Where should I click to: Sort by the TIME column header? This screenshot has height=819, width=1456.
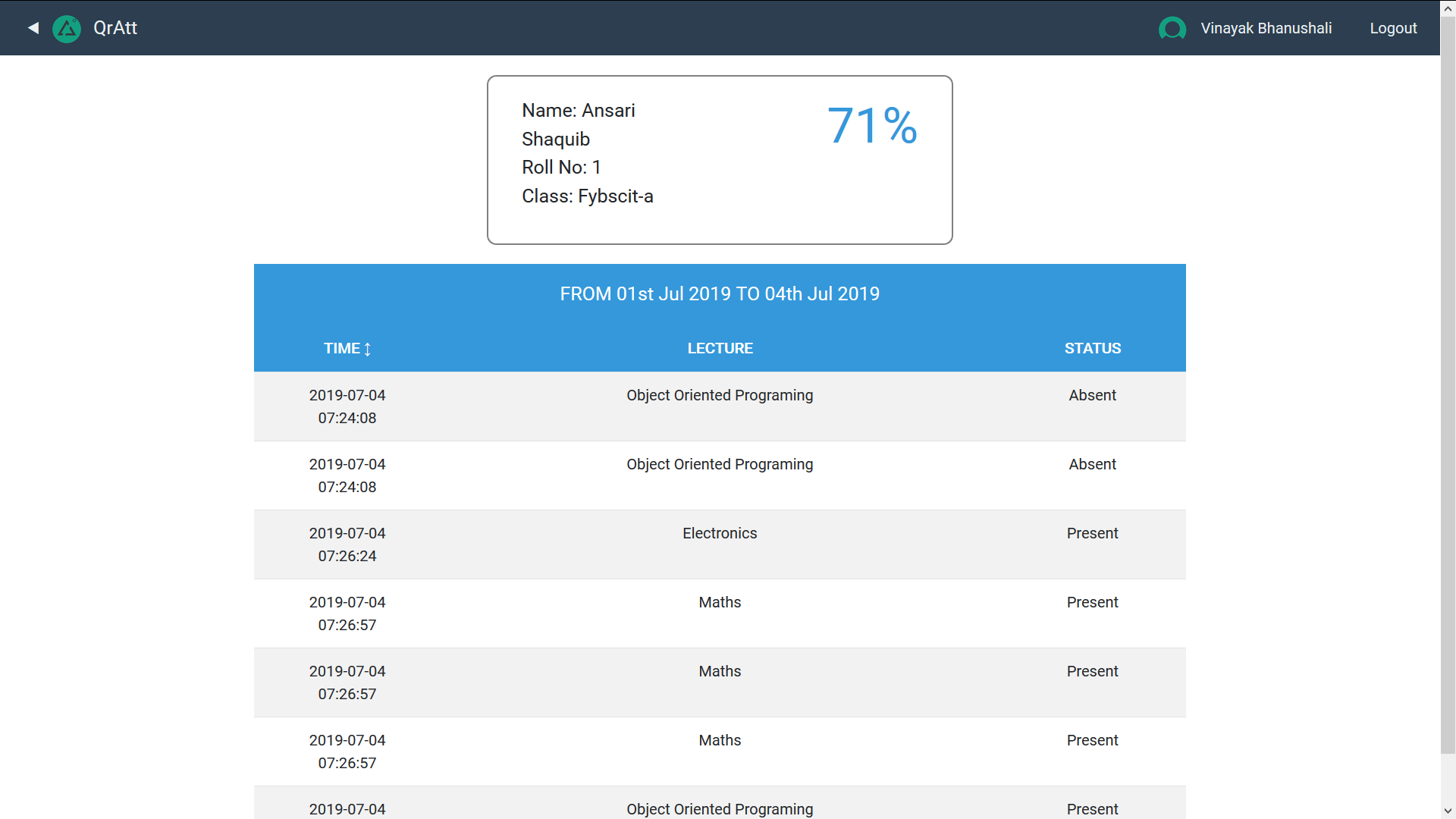point(342,348)
